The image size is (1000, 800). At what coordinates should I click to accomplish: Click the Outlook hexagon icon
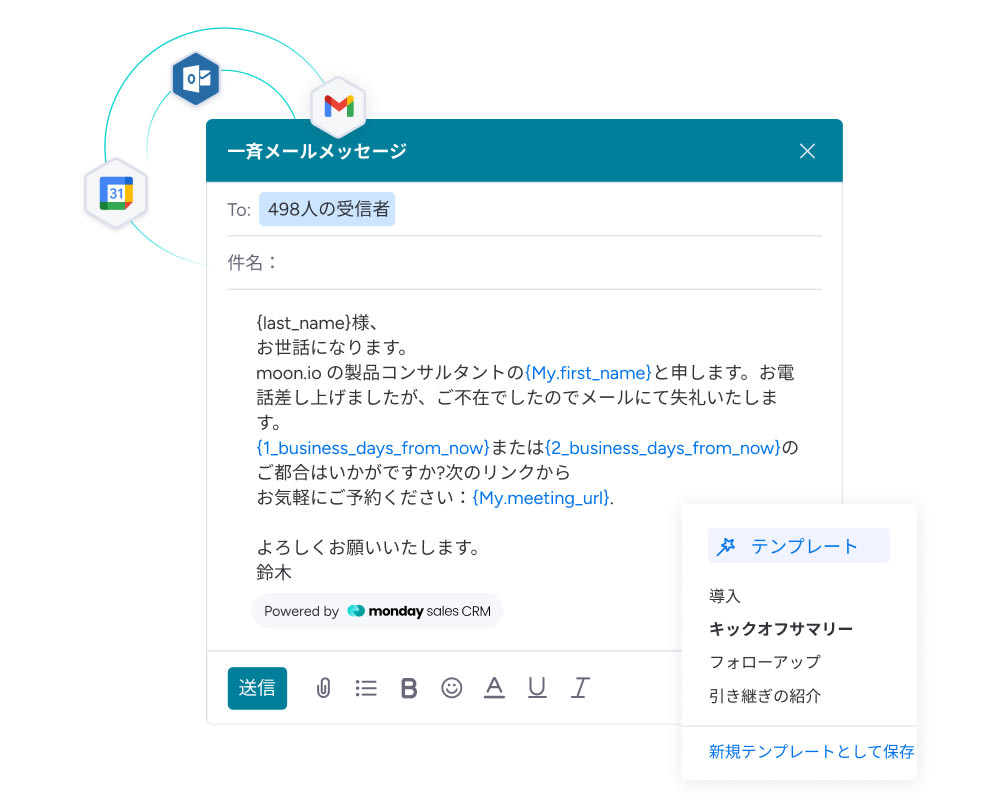[196, 78]
